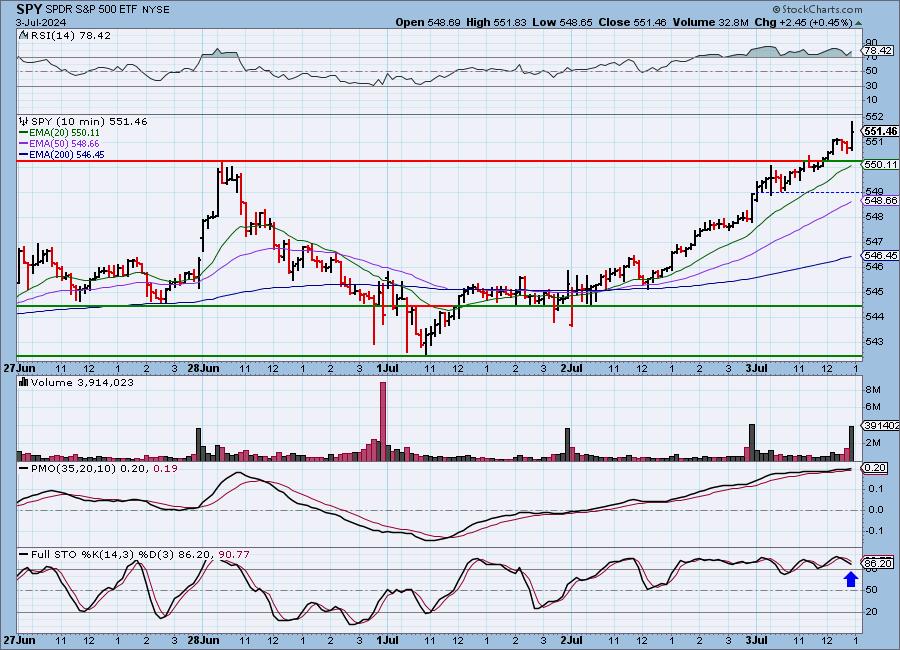Click the green up-triangle change indicator

coord(858,23)
